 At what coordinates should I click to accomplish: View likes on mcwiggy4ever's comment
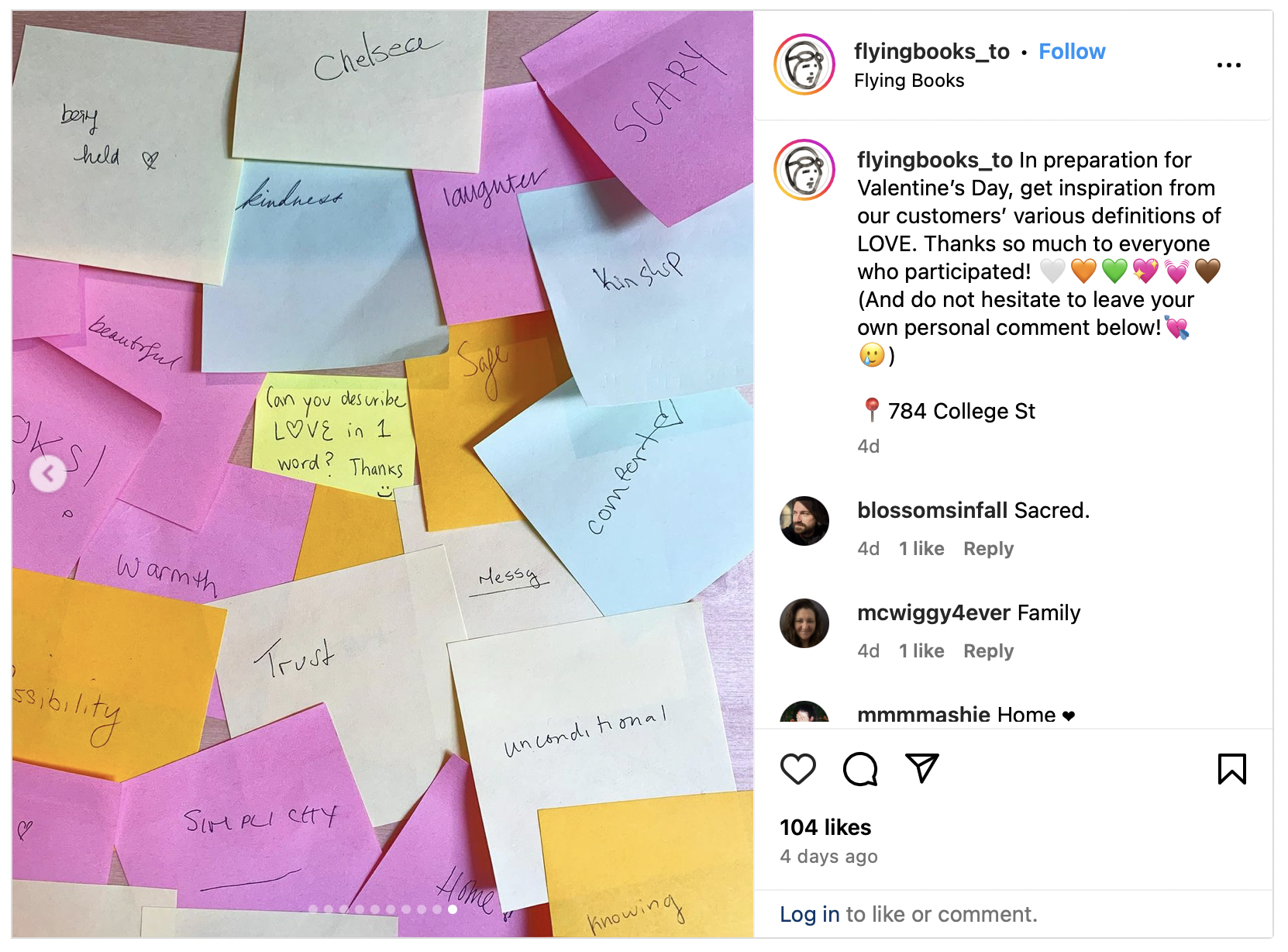coord(921,651)
